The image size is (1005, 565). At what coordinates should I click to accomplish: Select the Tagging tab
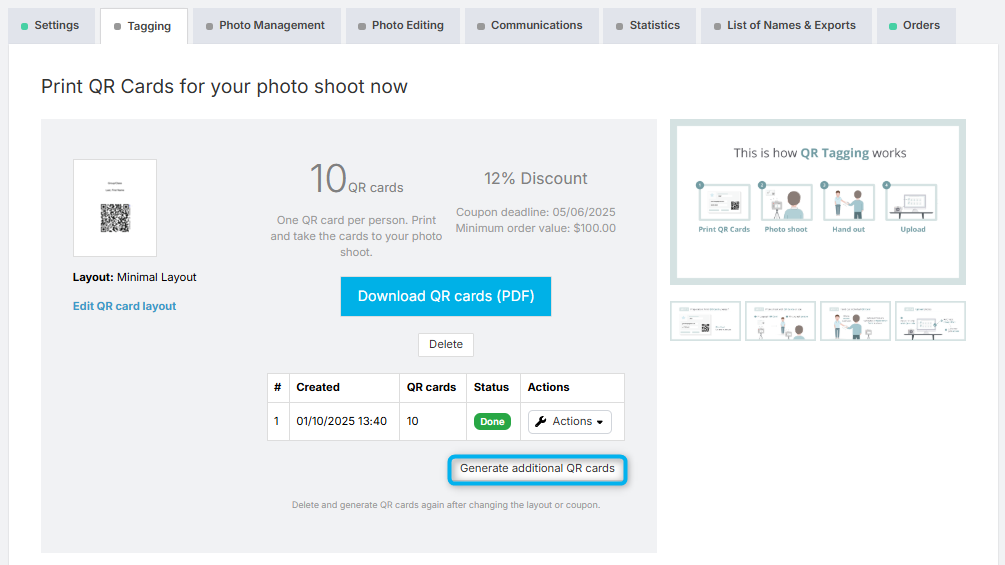[144, 26]
